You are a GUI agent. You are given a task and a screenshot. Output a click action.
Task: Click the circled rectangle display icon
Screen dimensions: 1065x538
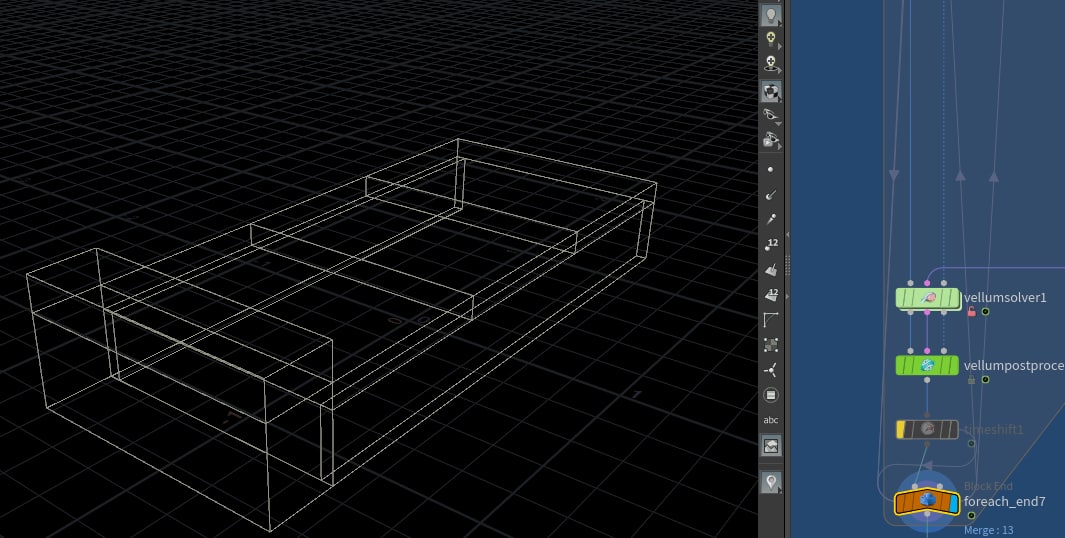click(x=771, y=395)
